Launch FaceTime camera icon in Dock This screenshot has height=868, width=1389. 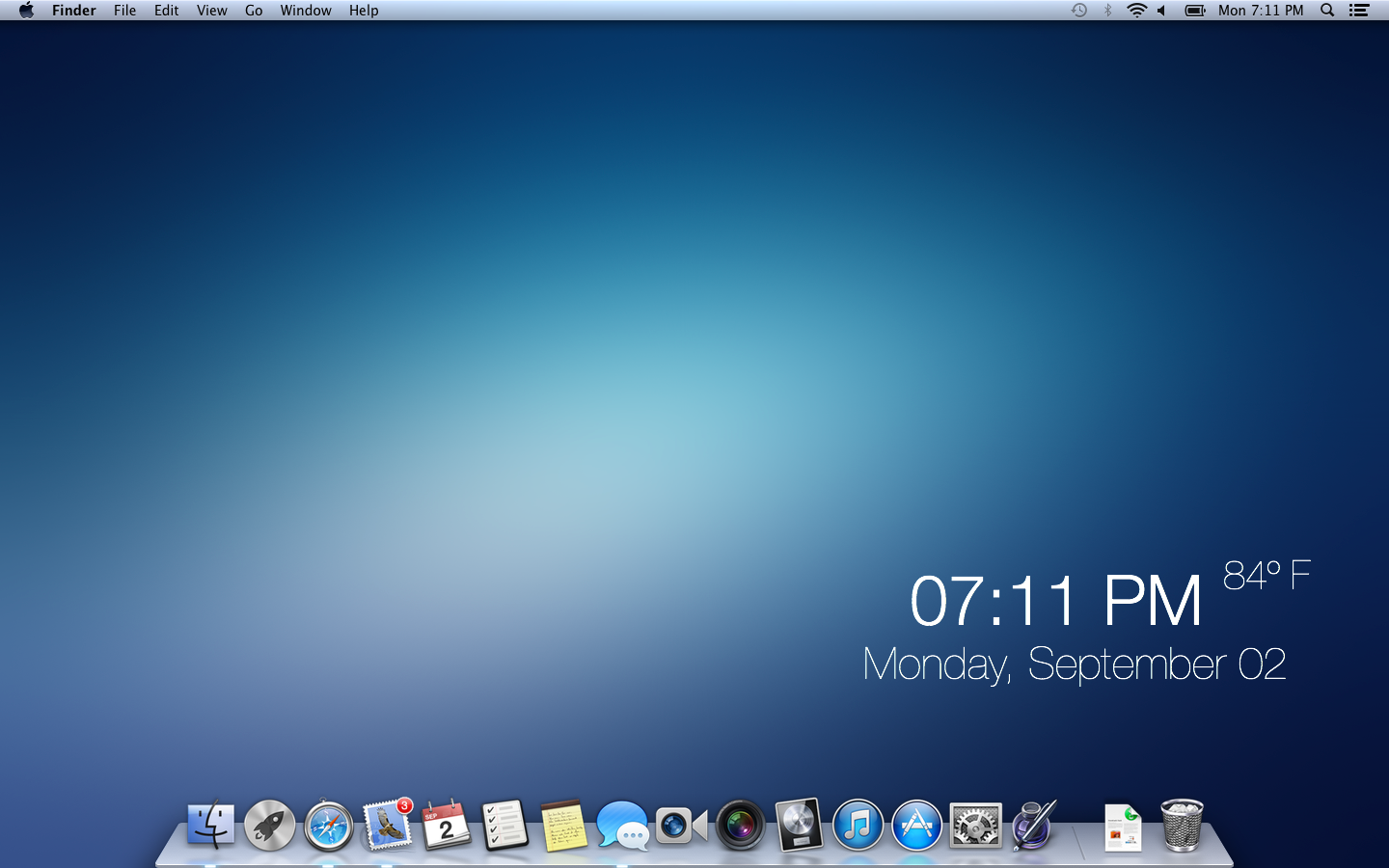(x=681, y=826)
